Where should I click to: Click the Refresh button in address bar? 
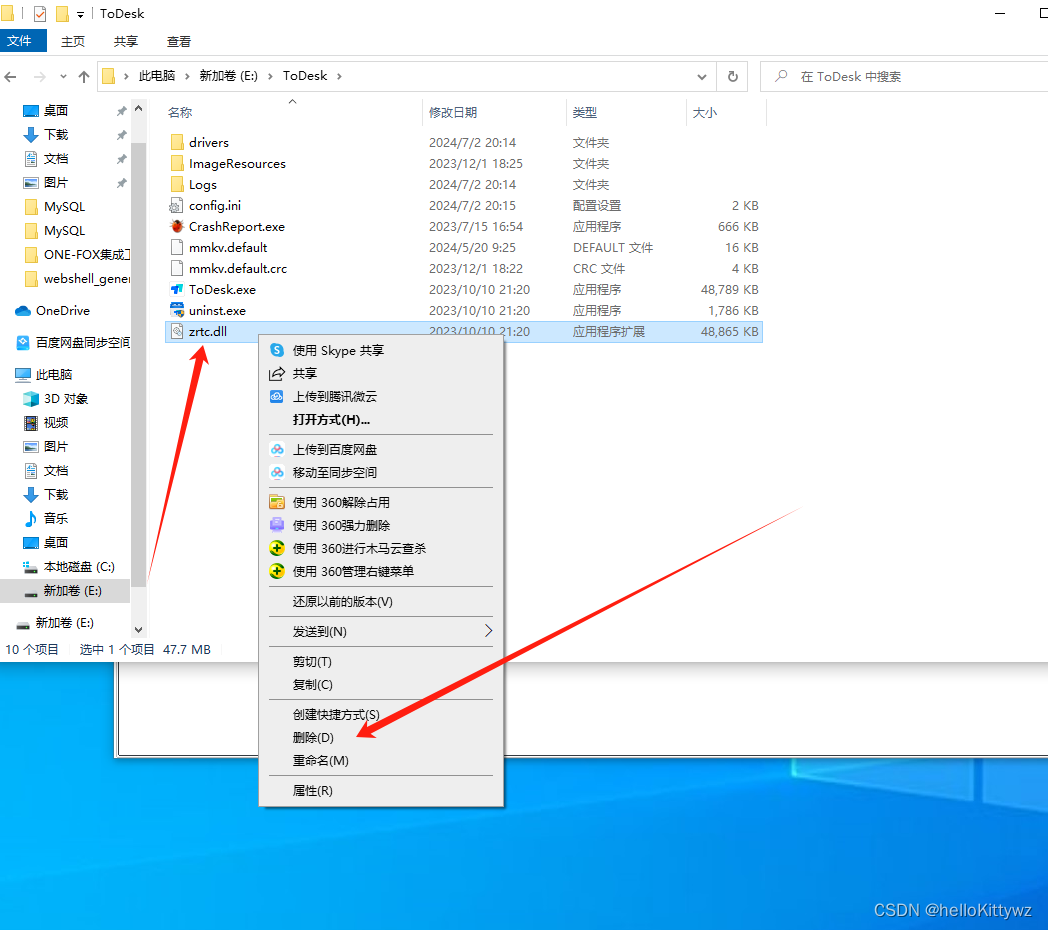coord(733,76)
